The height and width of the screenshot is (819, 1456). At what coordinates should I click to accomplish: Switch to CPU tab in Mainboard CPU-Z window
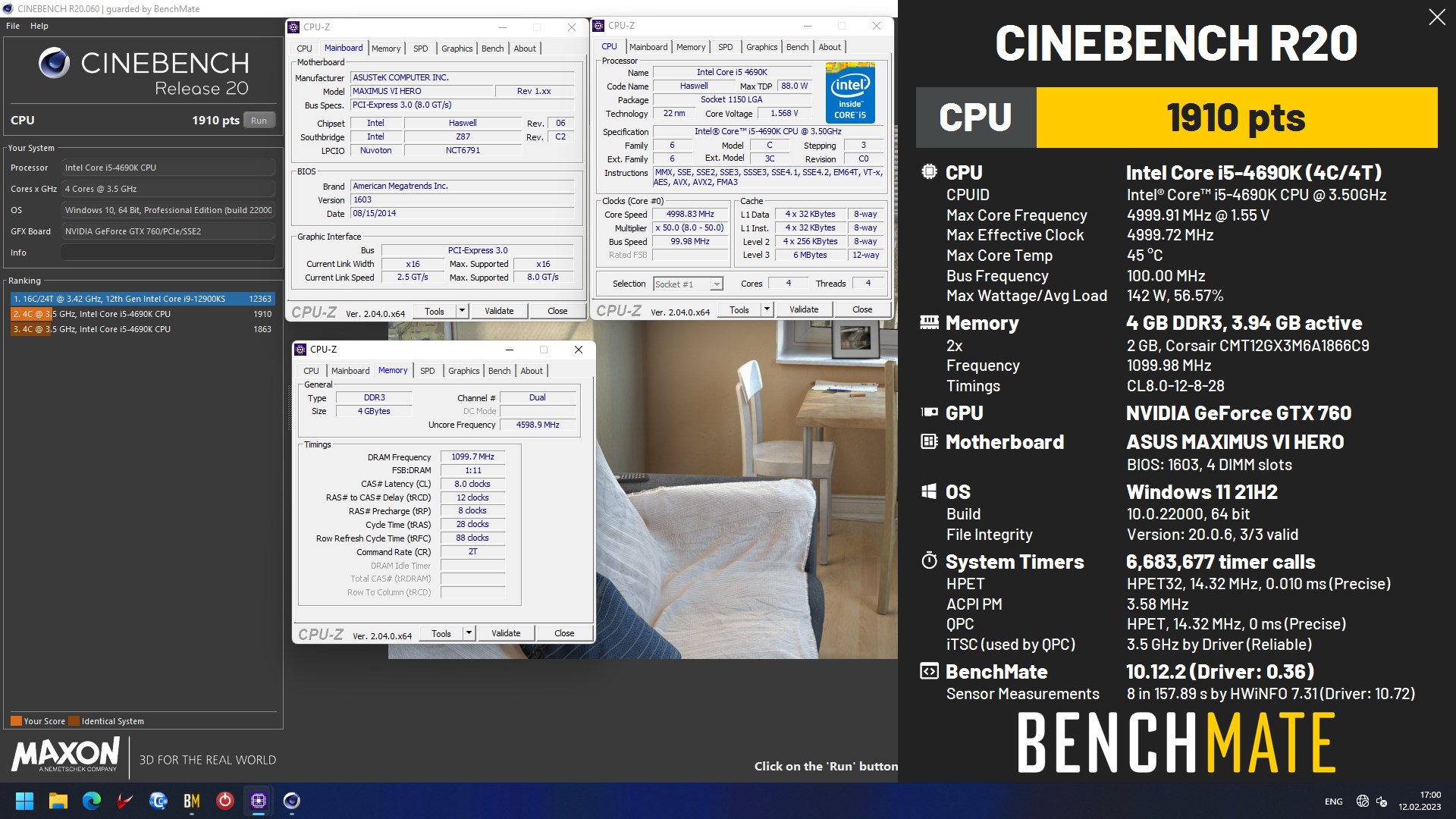pyautogui.click(x=304, y=49)
